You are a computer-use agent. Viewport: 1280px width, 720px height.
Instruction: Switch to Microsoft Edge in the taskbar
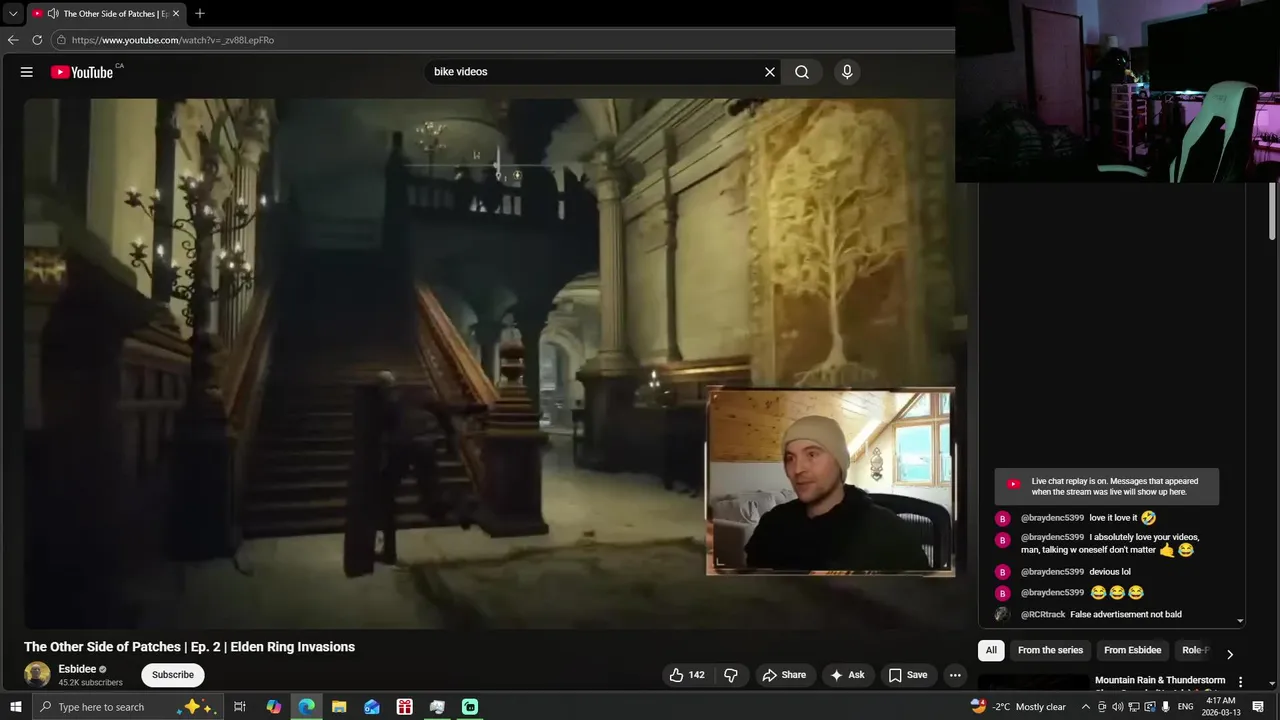click(x=307, y=707)
